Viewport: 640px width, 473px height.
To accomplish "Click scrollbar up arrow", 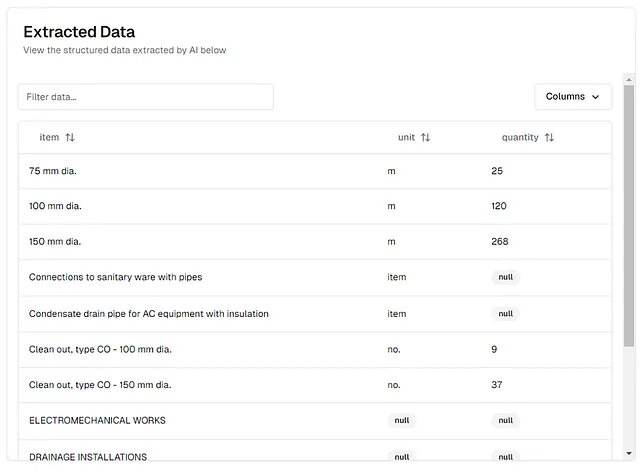I will point(629,80).
